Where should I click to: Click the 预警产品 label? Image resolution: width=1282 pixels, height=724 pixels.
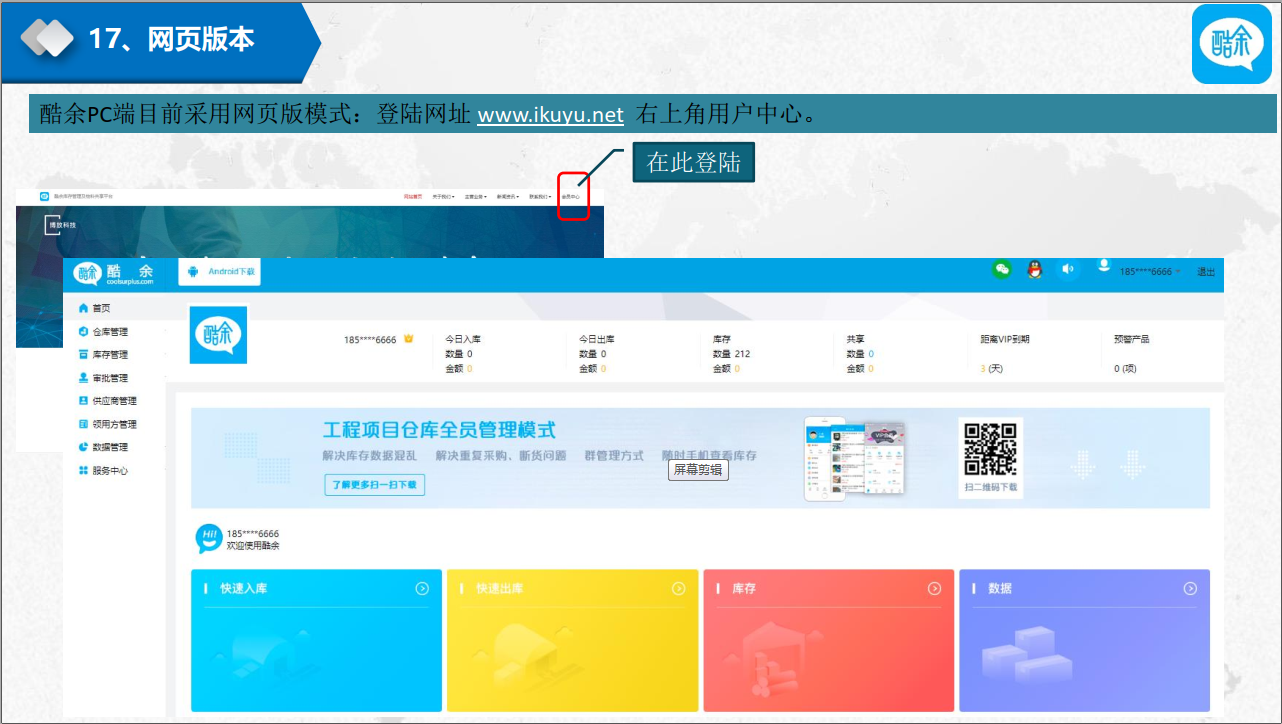tap(1132, 339)
